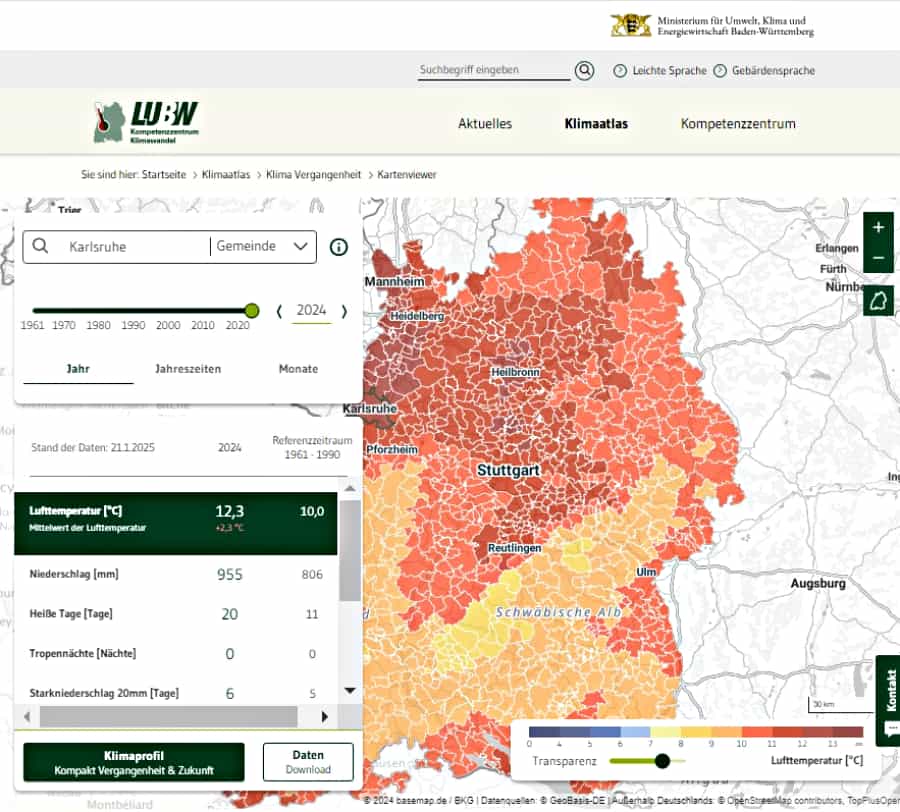This screenshot has height=812, width=900.
Task: Click the magnifier icon in the Karlsruhe search box
Action: 42,246
